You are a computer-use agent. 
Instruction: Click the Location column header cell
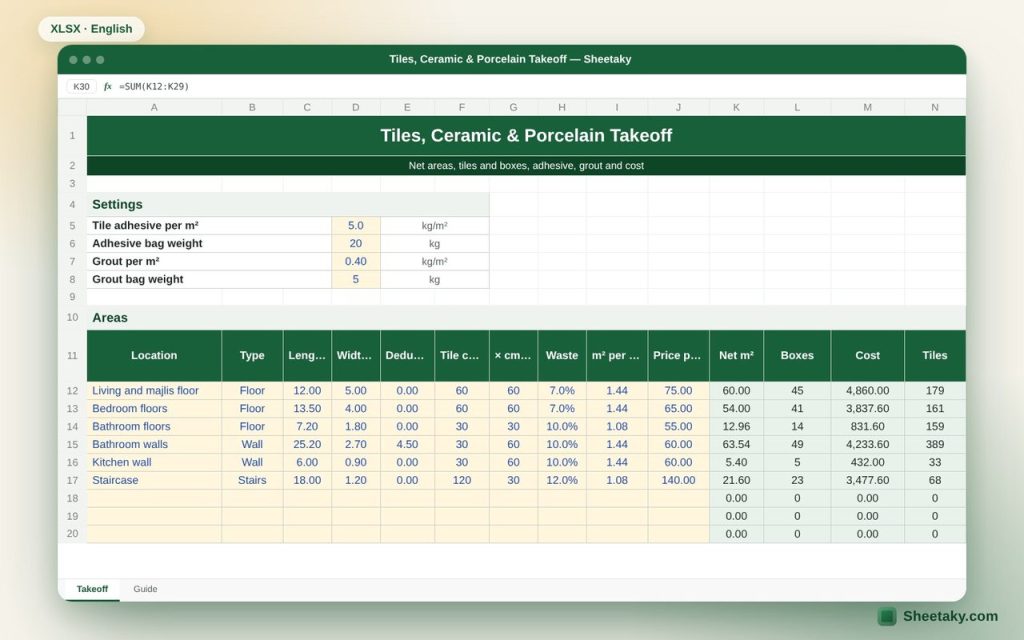click(x=154, y=355)
